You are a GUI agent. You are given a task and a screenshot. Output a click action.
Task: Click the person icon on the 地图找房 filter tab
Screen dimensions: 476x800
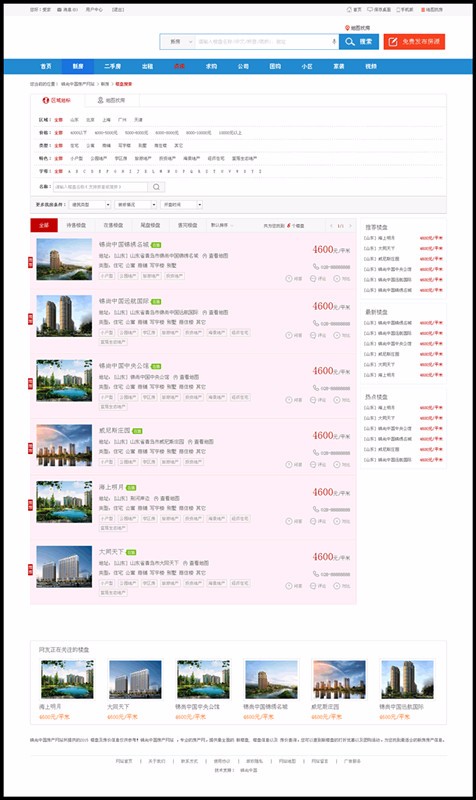[x=101, y=101]
